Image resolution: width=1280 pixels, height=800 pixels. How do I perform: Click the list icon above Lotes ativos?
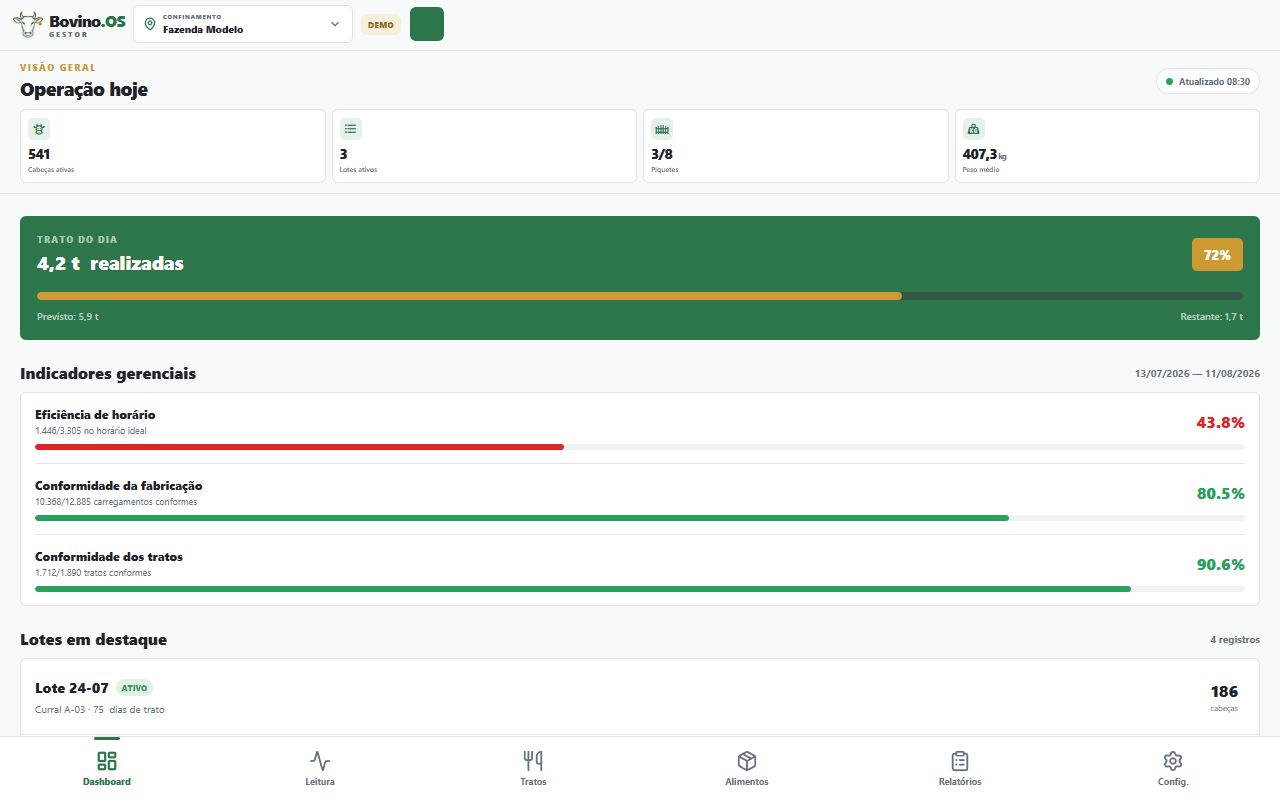pyautogui.click(x=351, y=128)
